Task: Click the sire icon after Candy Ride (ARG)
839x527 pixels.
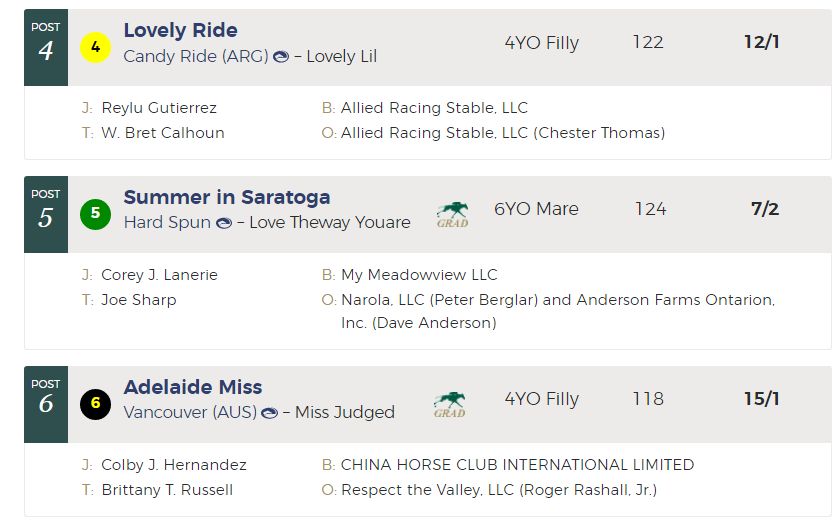Action: pos(281,56)
